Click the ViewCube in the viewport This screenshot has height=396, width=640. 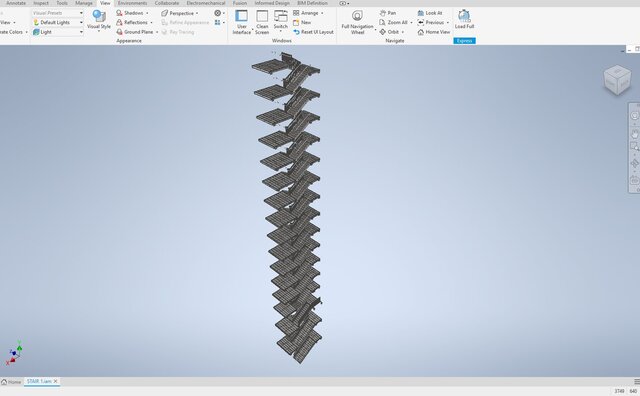tap(617, 80)
